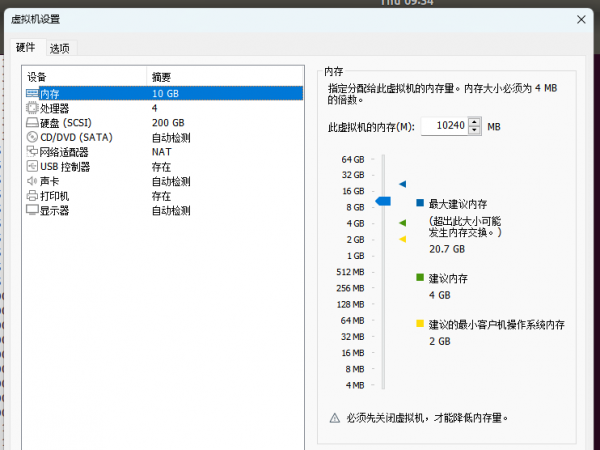
Task: Click the blue memory slider handle
Action: [382, 202]
